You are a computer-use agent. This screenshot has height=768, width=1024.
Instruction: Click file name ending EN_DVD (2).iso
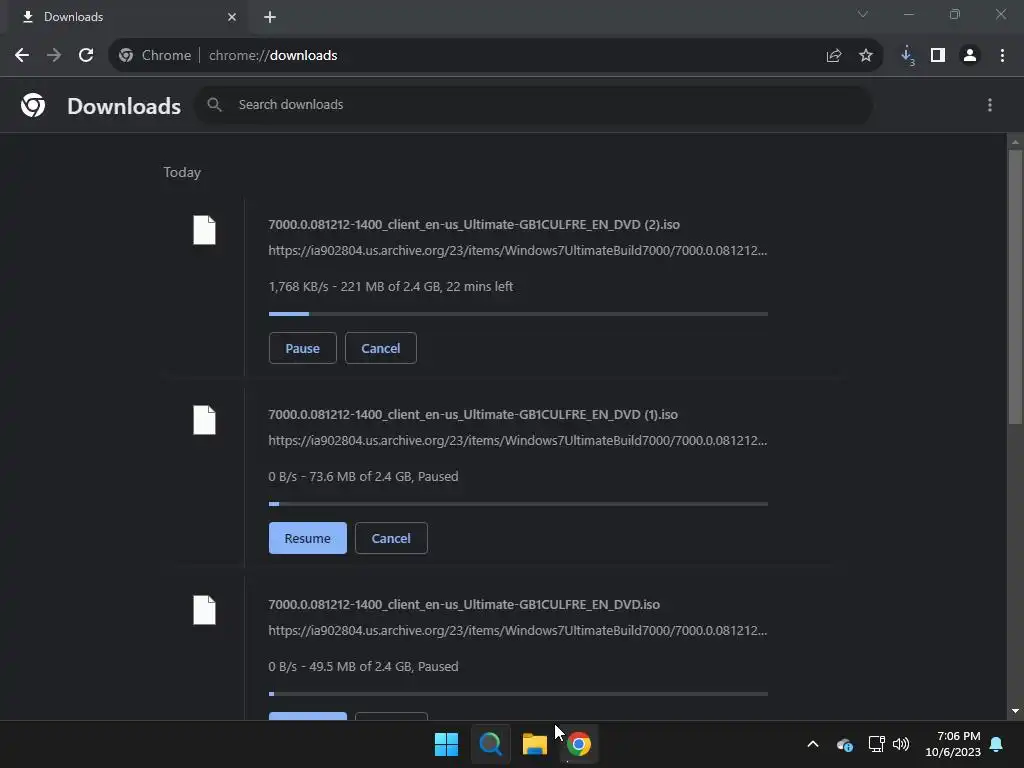pos(474,225)
